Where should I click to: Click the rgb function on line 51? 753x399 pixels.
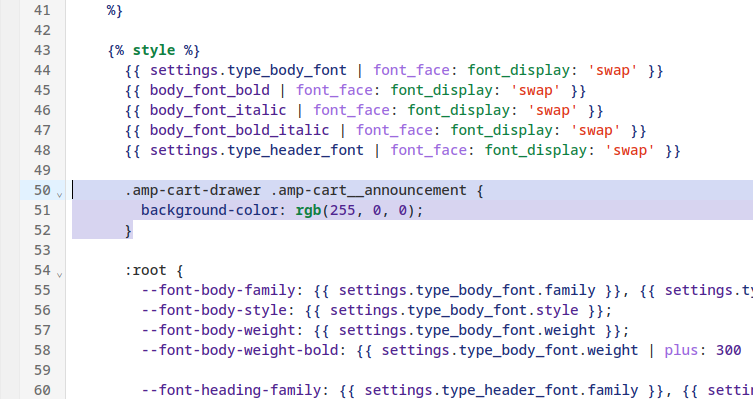[308, 210]
